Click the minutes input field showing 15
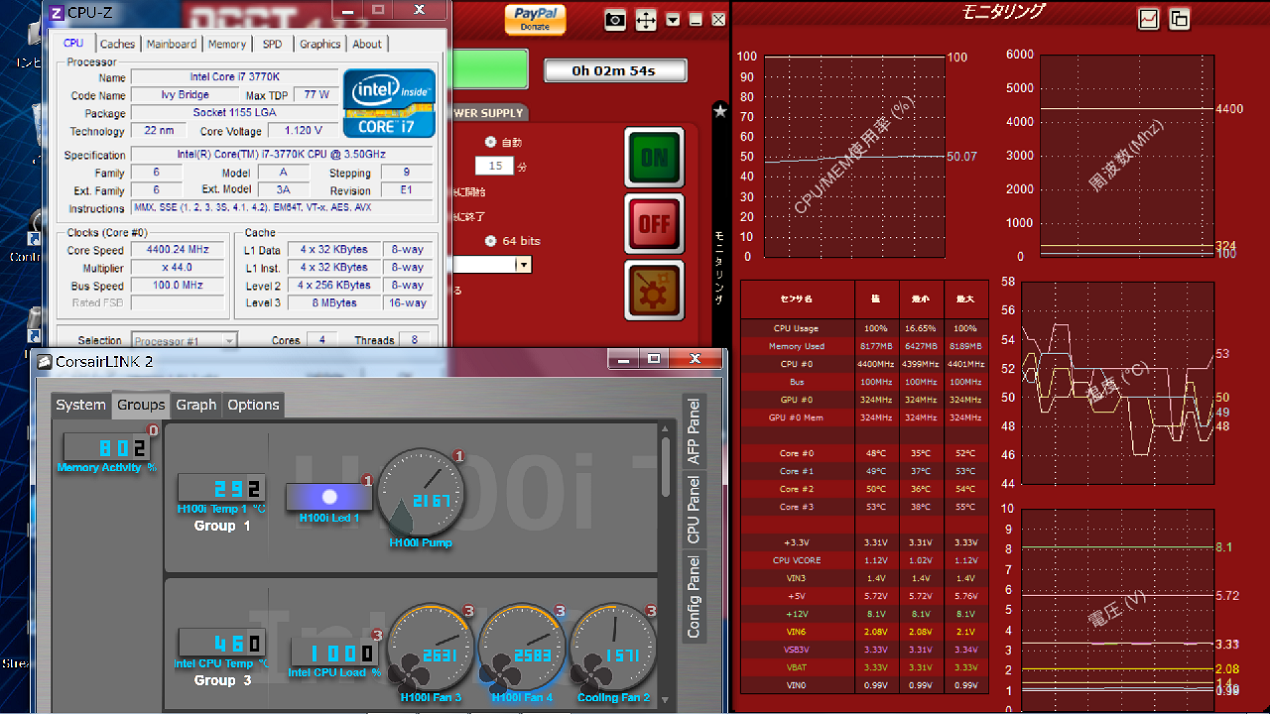This screenshot has width=1270, height=714. coord(494,166)
